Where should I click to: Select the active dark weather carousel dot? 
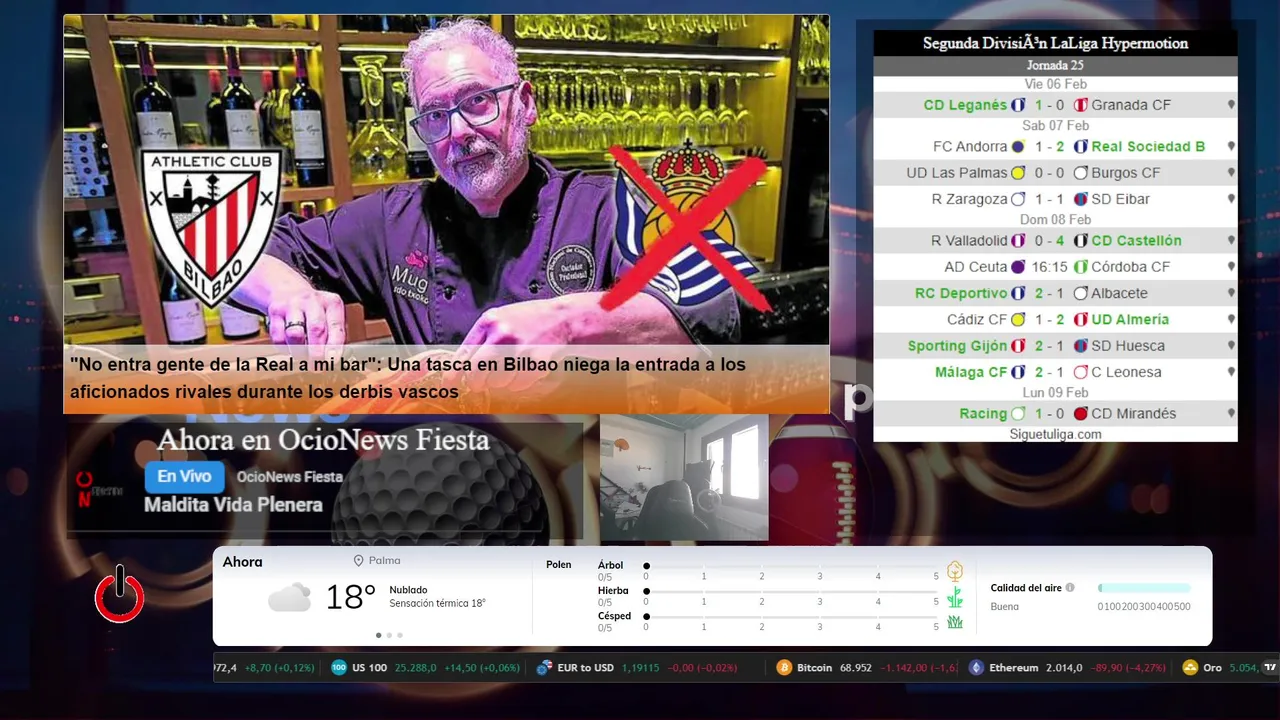(x=378, y=635)
